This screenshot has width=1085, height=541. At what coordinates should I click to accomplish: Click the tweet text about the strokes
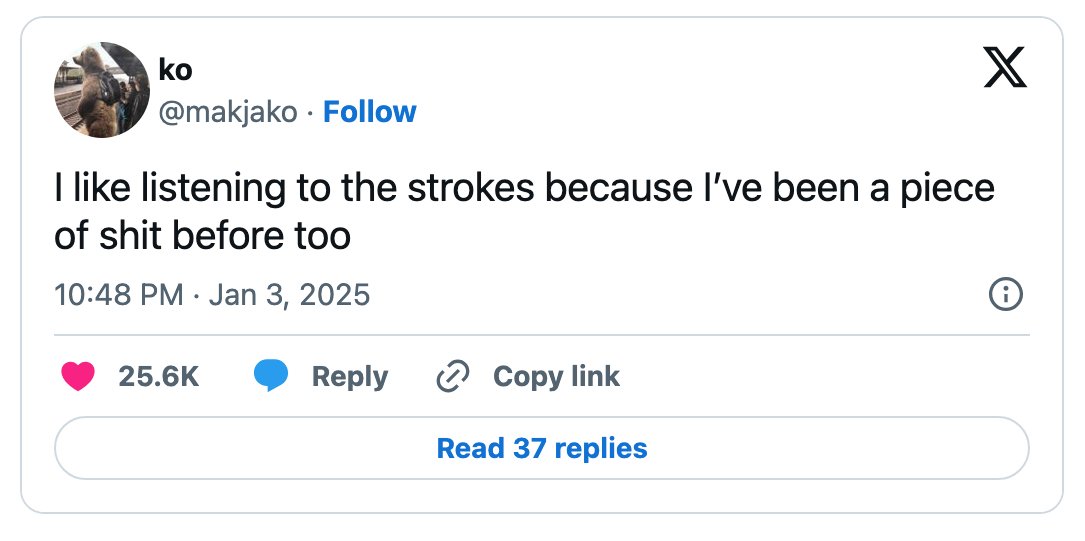pos(525,212)
